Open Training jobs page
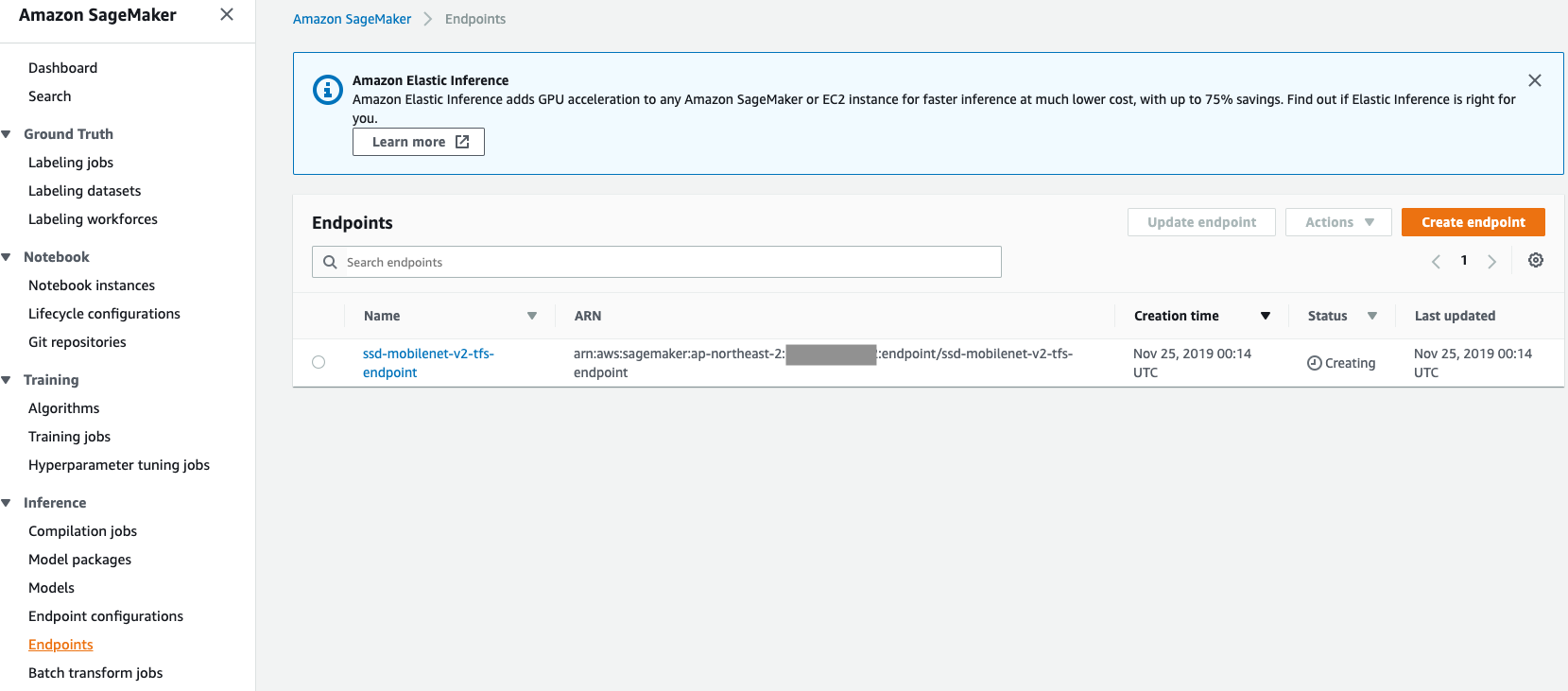 [x=69, y=437]
